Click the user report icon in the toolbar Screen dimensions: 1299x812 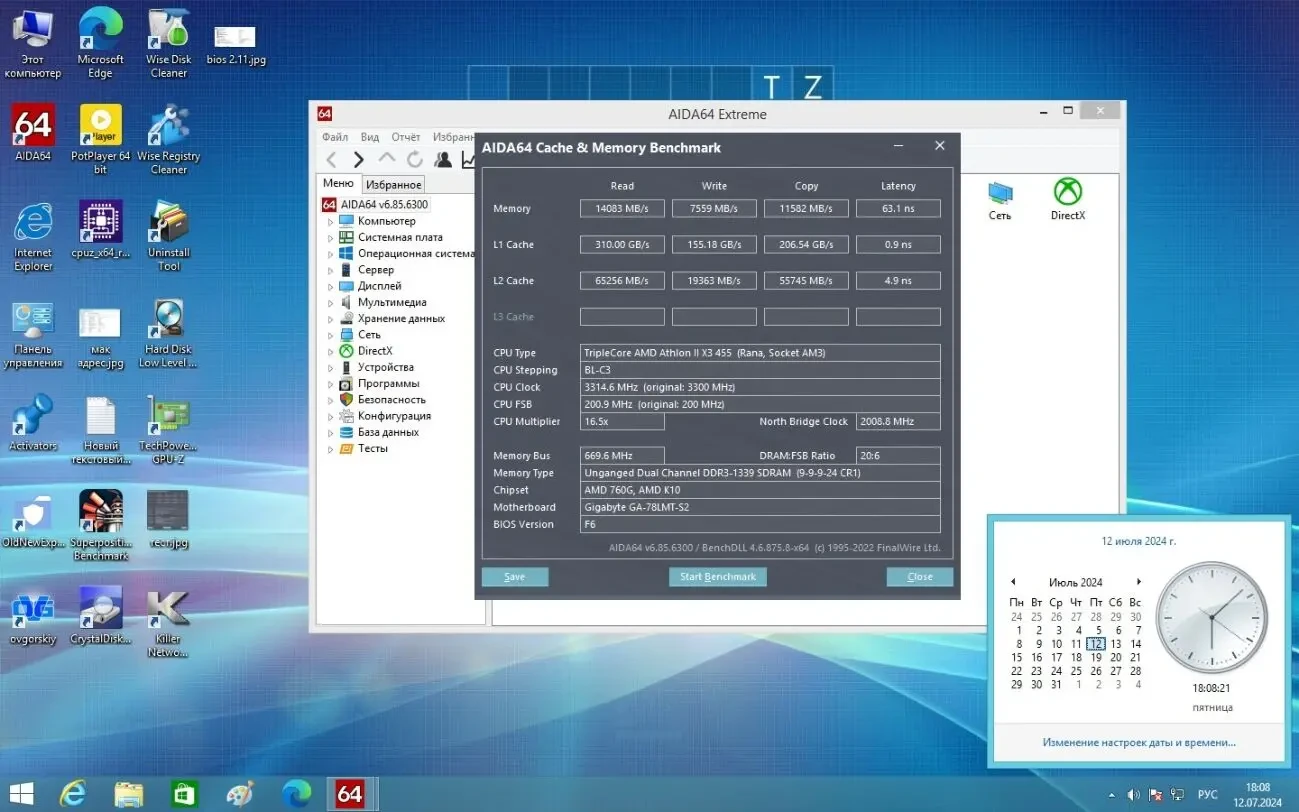tap(442, 159)
